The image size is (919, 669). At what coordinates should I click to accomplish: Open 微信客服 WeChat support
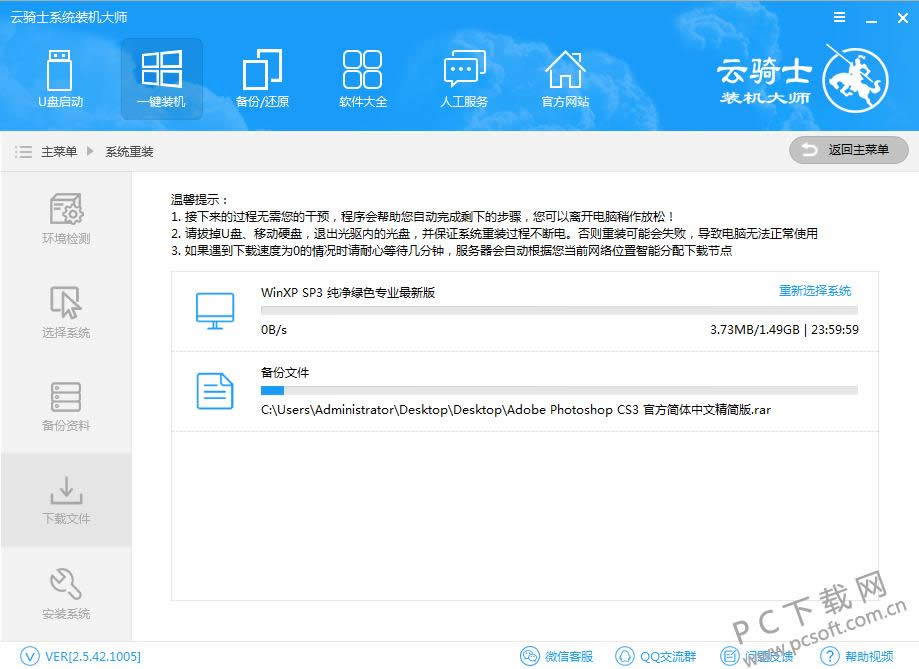[x=558, y=656]
